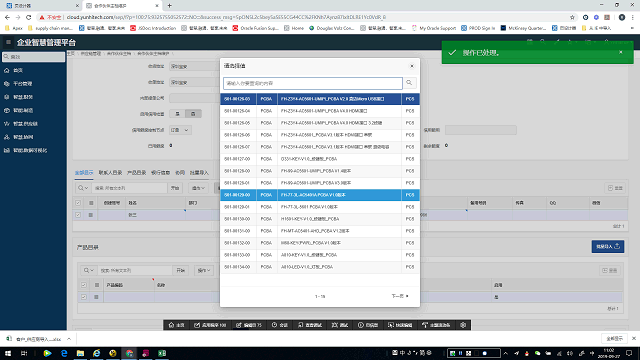The width and height of the screenshot is (640, 360).
Task: Open 首页 home in the sidebar
Action: [18, 71]
